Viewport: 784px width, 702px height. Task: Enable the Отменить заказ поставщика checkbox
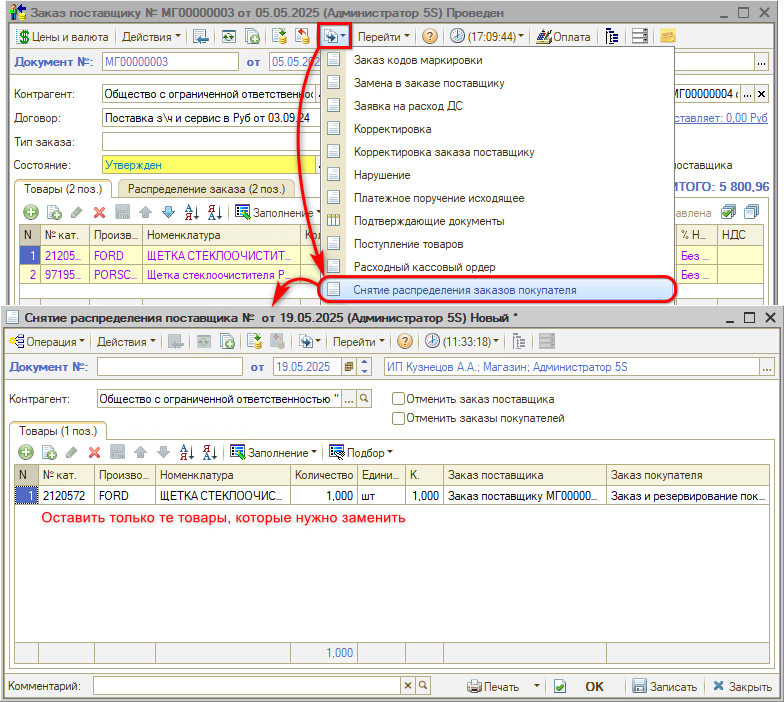(399, 399)
